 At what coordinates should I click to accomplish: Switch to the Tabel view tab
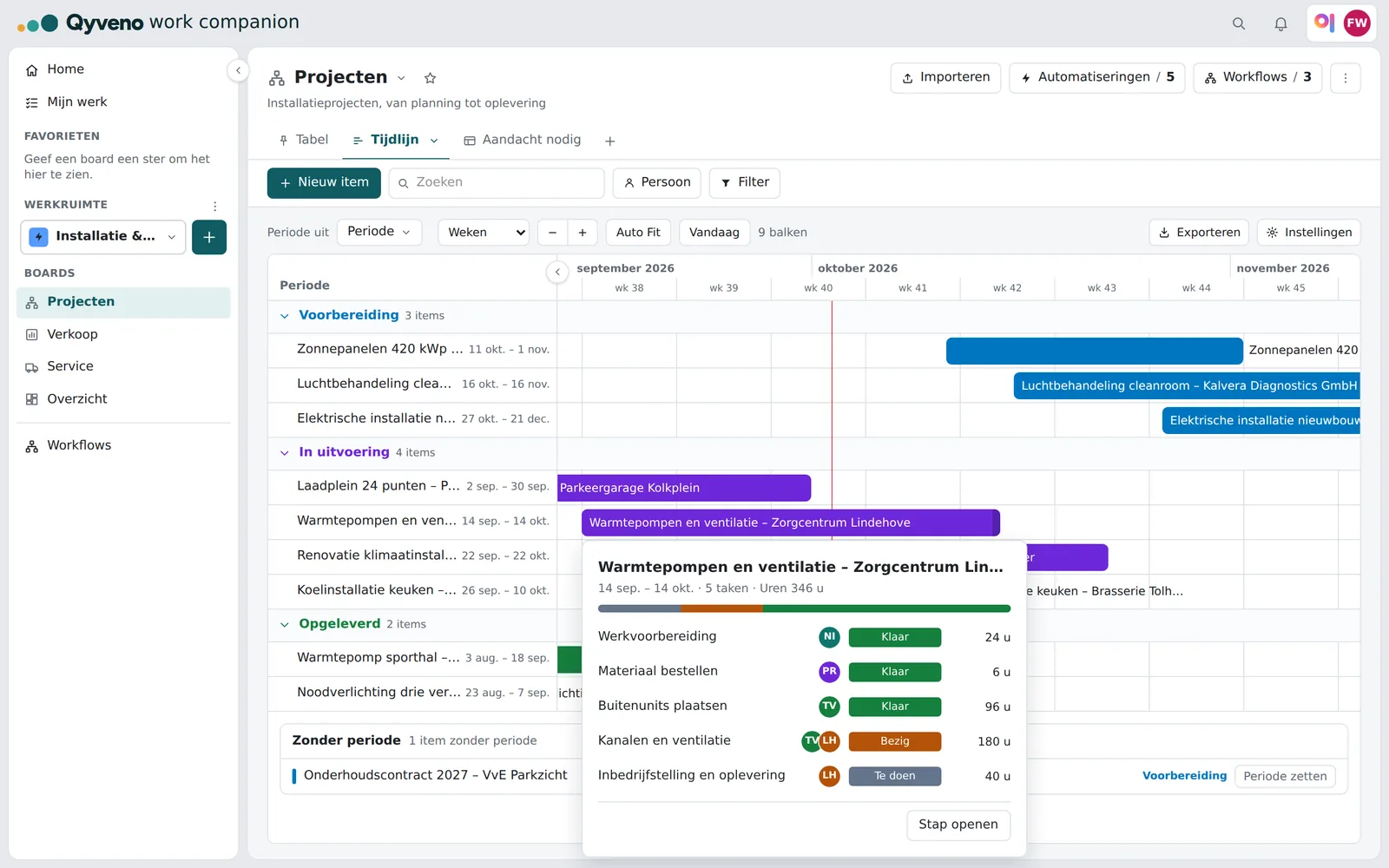[x=303, y=140]
